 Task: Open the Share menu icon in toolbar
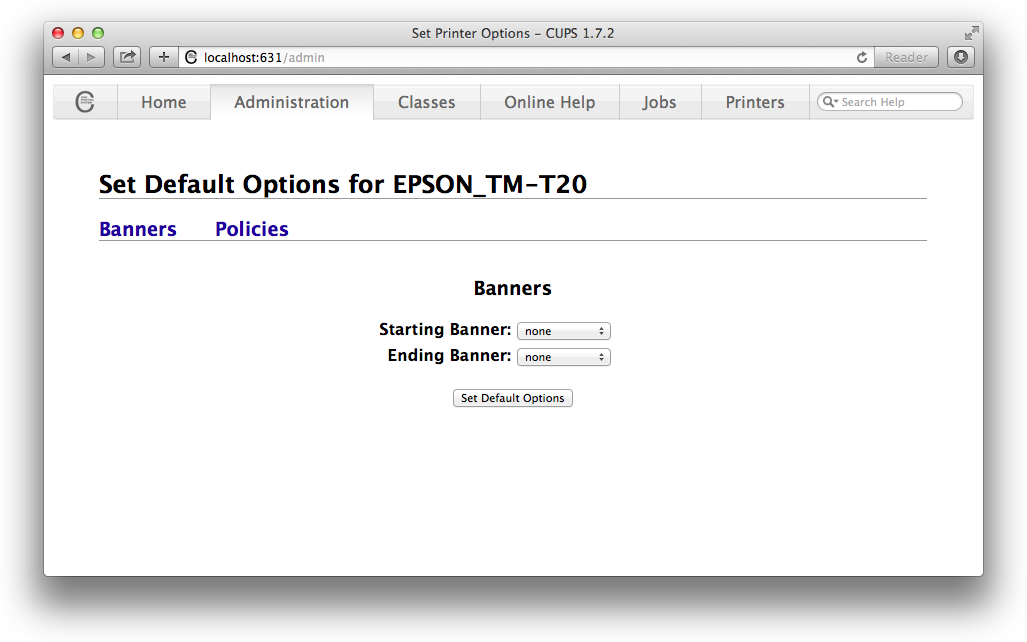127,57
